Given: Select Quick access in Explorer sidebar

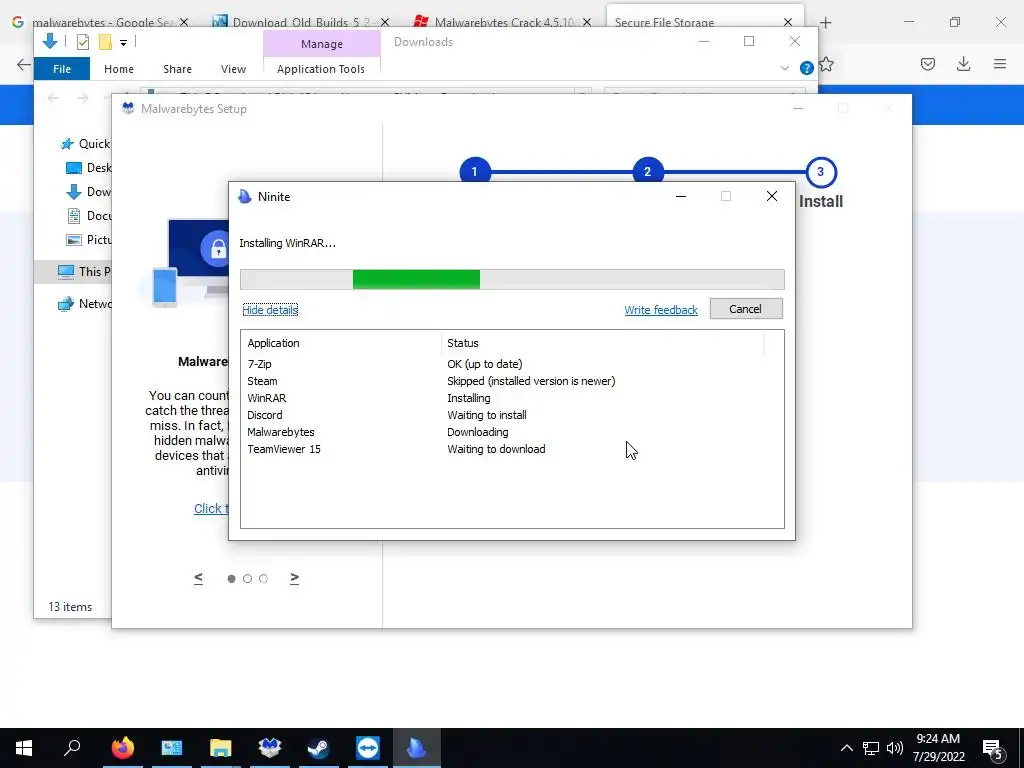Looking at the screenshot, I should click(x=85, y=144).
